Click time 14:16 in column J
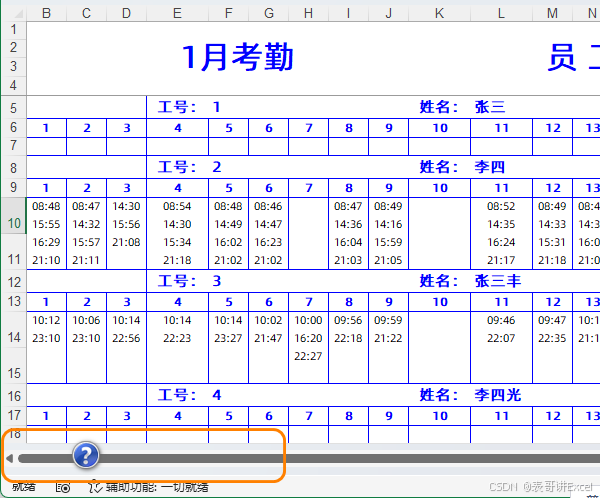Image resolution: width=600 pixels, height=498 pixels. [x=388, y=224]
